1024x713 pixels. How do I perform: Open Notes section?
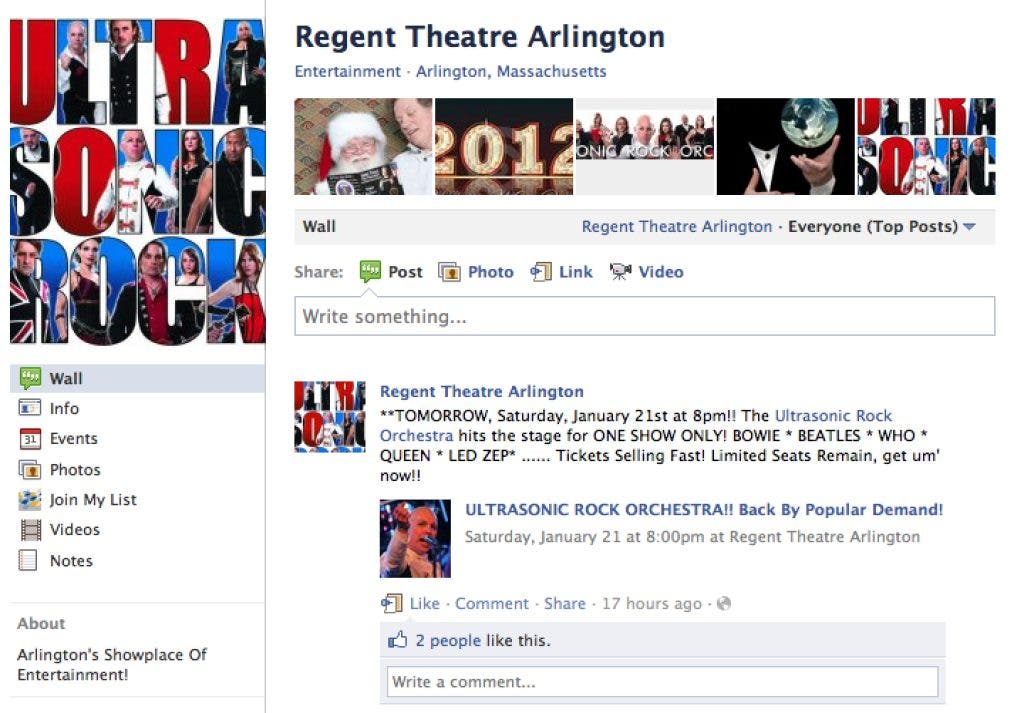tap(71, 560)
